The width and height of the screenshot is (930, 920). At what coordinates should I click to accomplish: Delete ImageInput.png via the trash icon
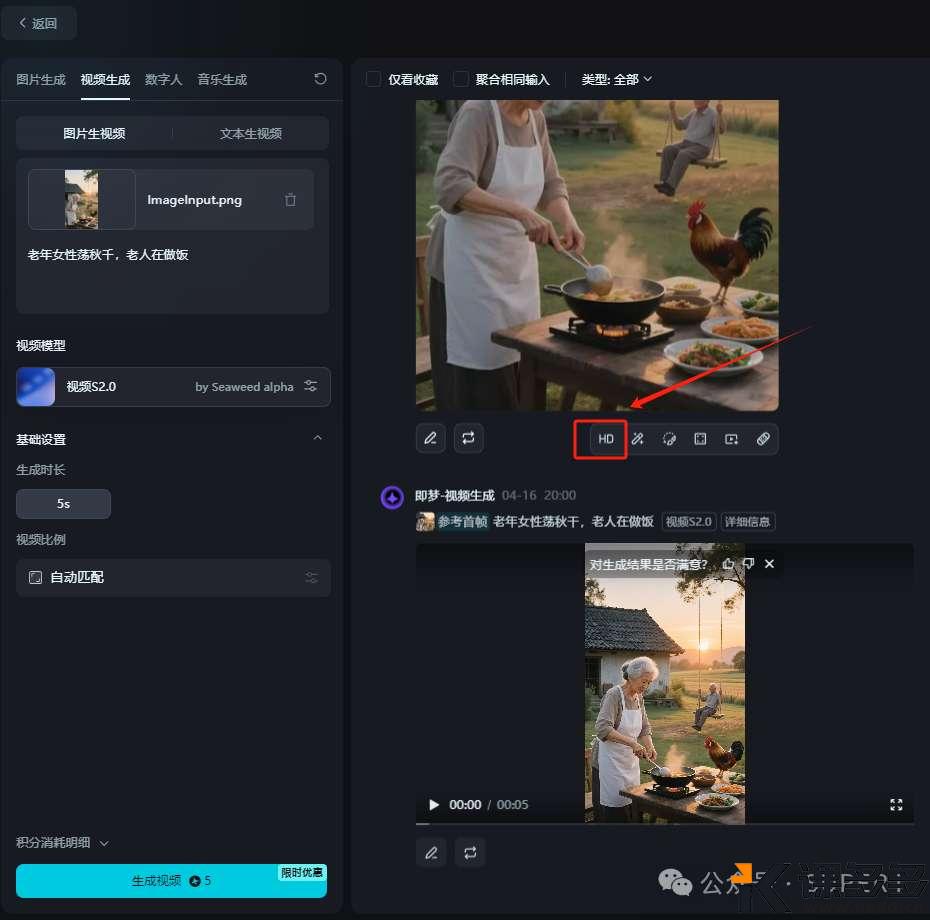click(290, 199)
